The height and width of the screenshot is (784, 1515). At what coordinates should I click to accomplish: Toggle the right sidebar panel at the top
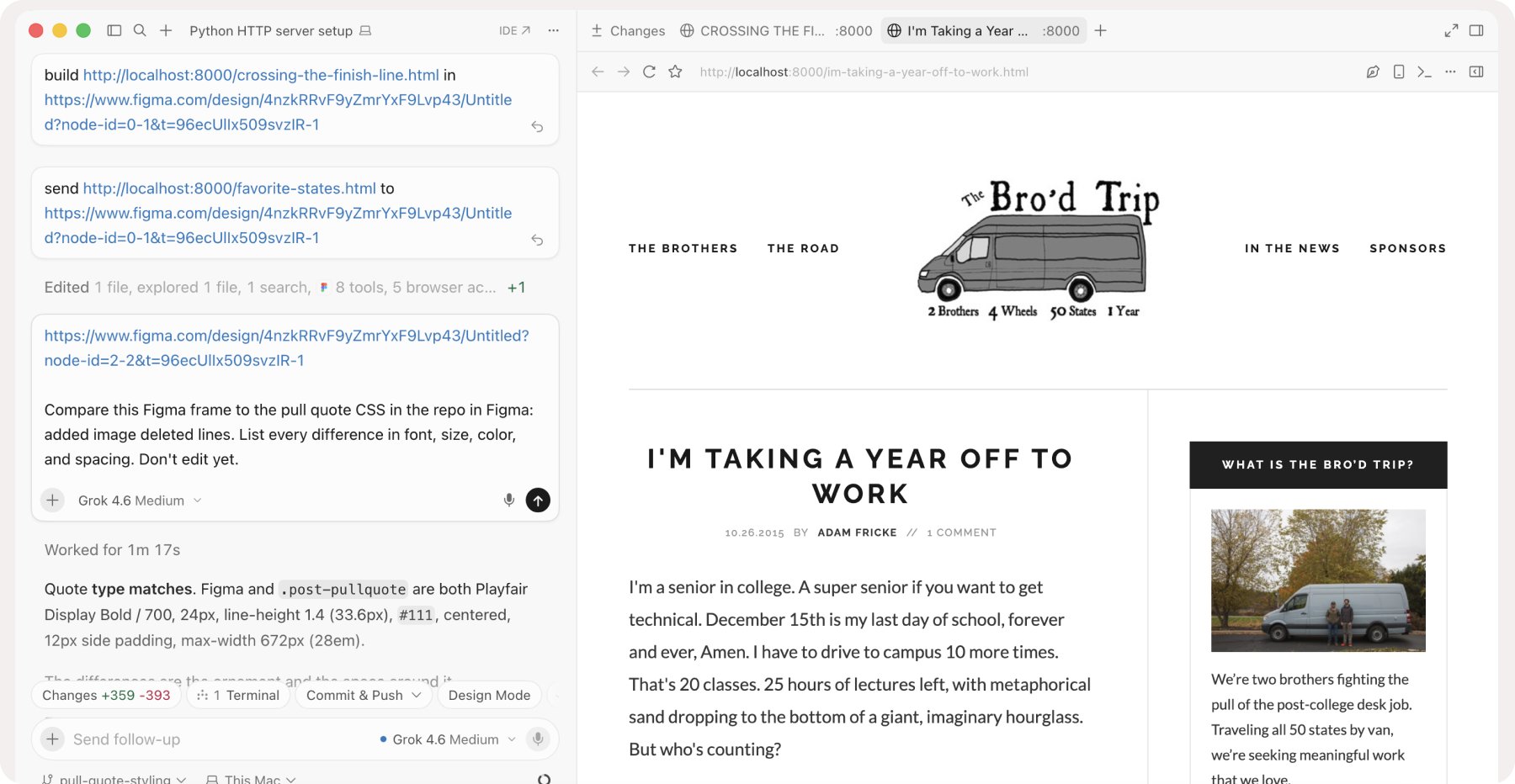pyautogui.click(x=1476, y=30)
